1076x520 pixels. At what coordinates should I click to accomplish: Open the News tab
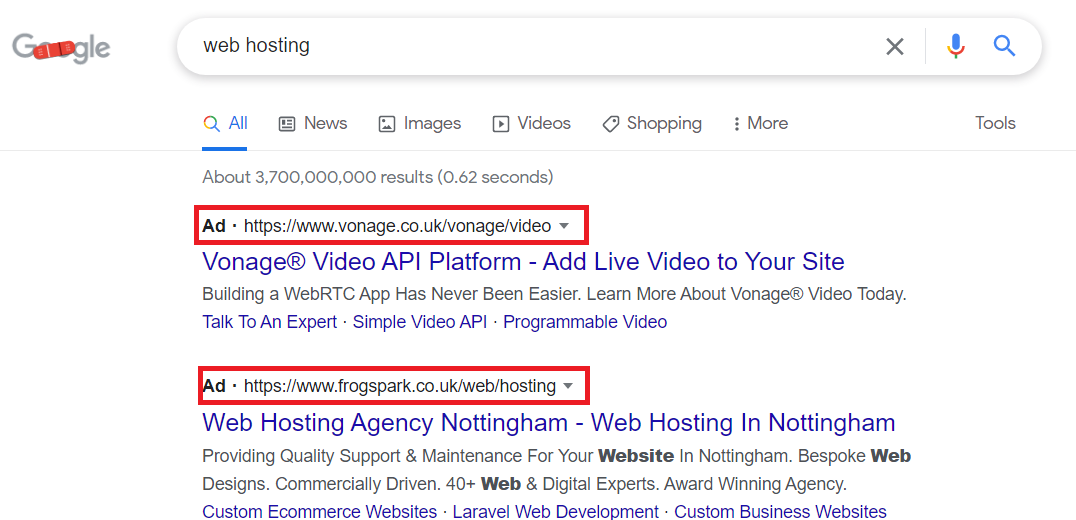[312, 123]
